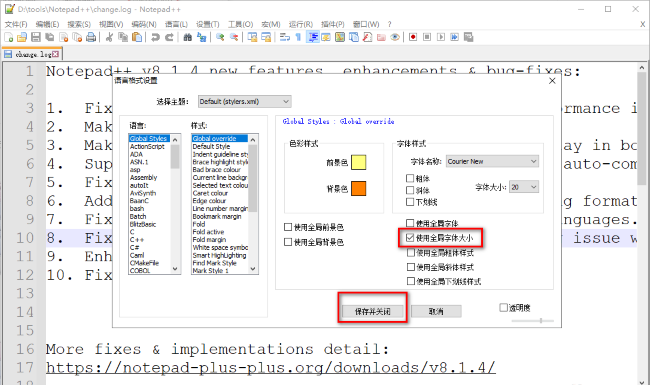Open the 文件(F) menu
The image size is (650, 385).
pos(16,24)
